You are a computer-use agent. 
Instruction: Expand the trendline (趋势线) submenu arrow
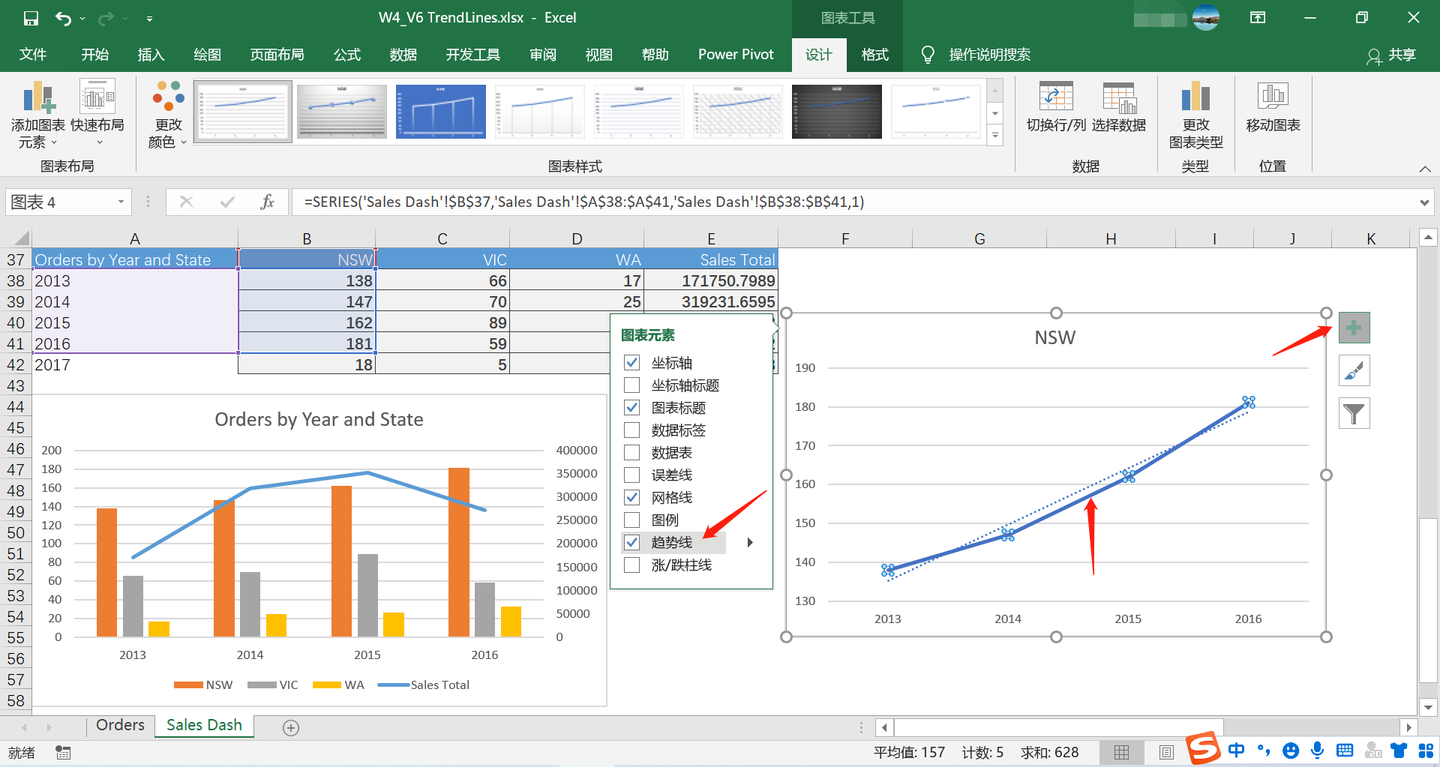[750, 542]
